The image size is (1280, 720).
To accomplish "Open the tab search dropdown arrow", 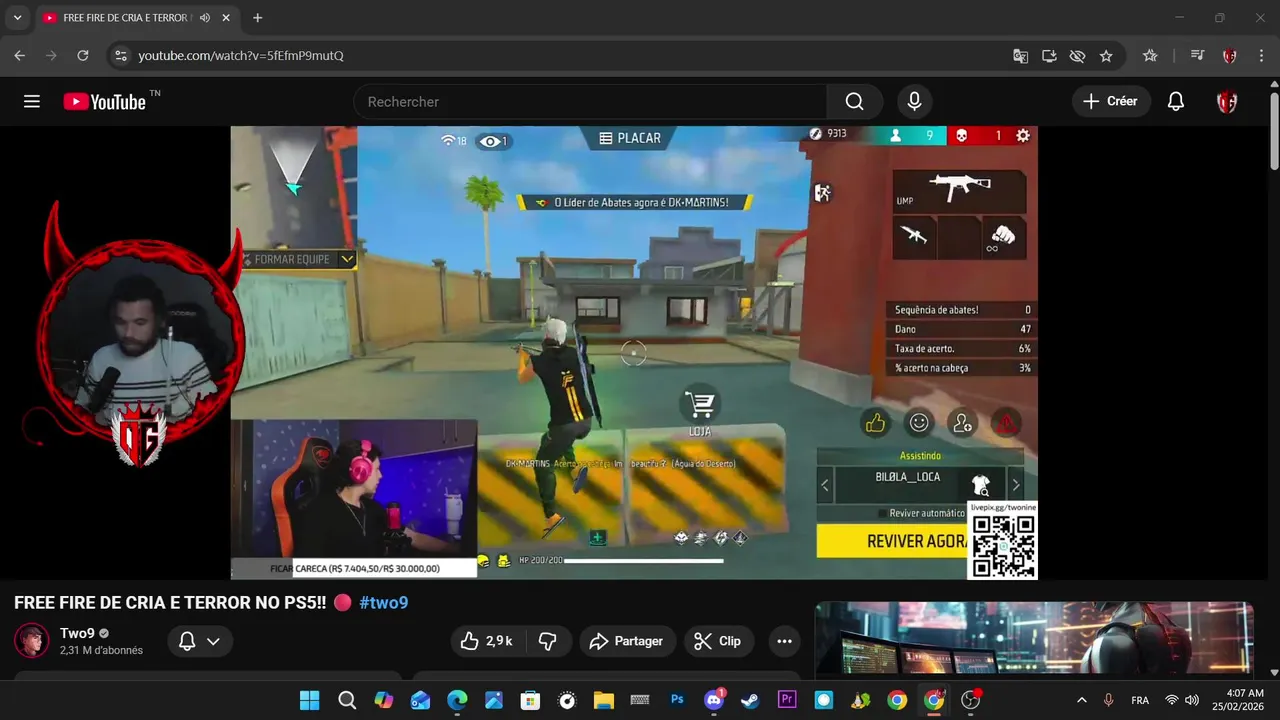I will click(17, 18).
